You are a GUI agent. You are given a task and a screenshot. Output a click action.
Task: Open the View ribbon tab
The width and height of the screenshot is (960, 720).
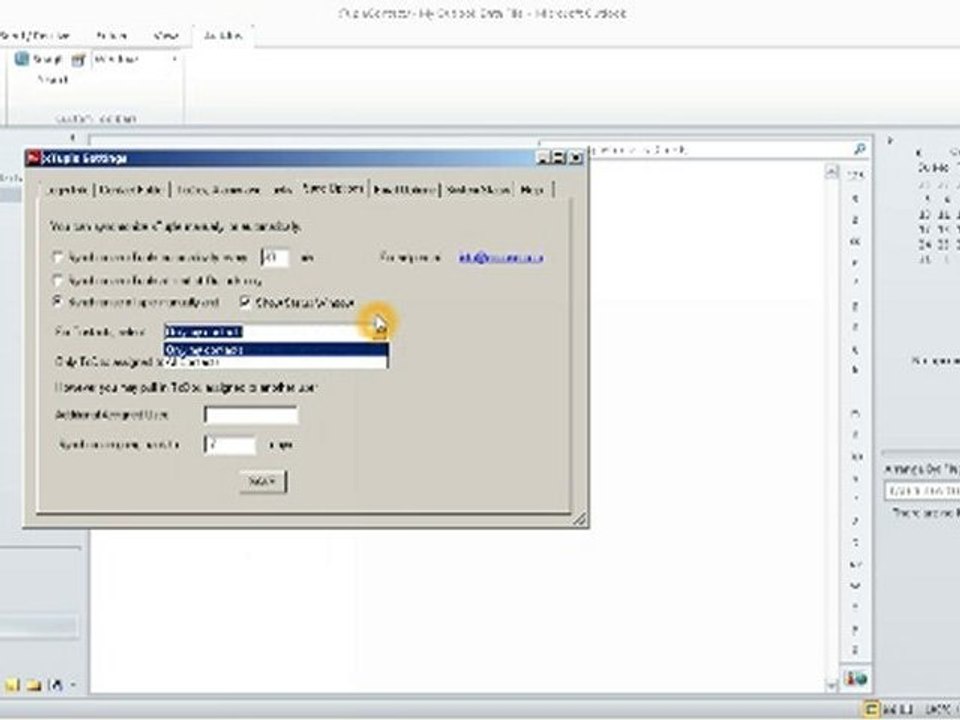tap(166, 36)
